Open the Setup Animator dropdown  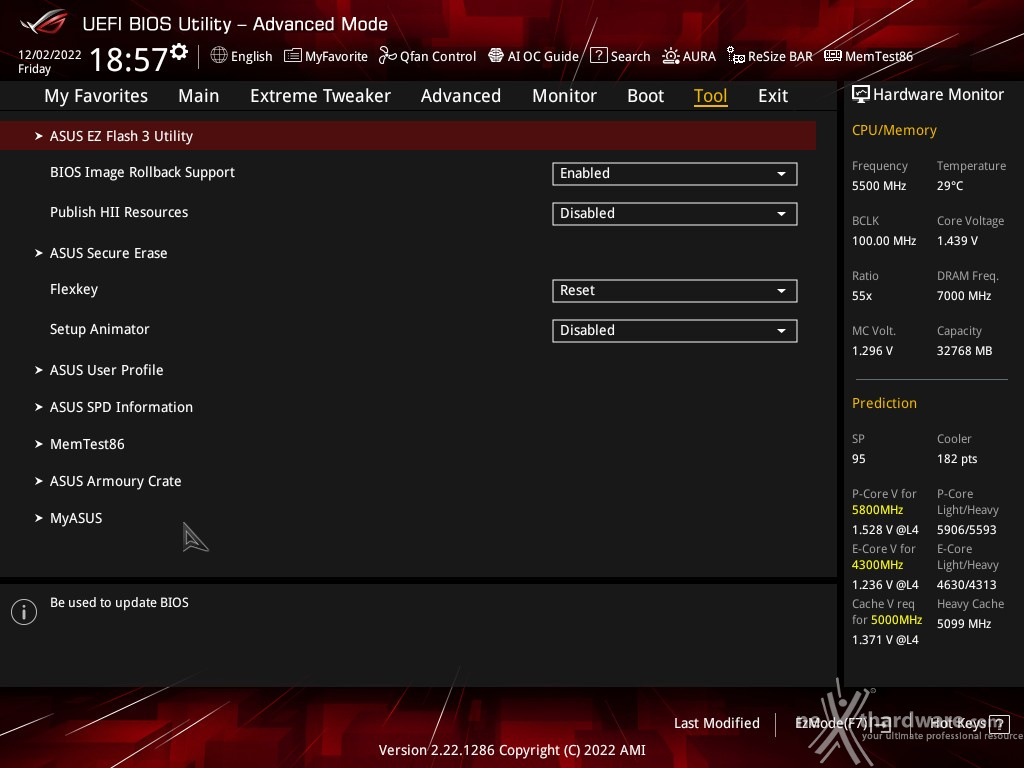675,330
